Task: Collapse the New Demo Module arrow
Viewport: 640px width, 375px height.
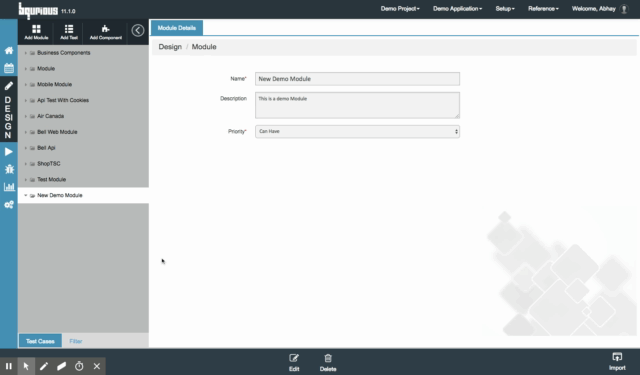Action: [25, 195]
